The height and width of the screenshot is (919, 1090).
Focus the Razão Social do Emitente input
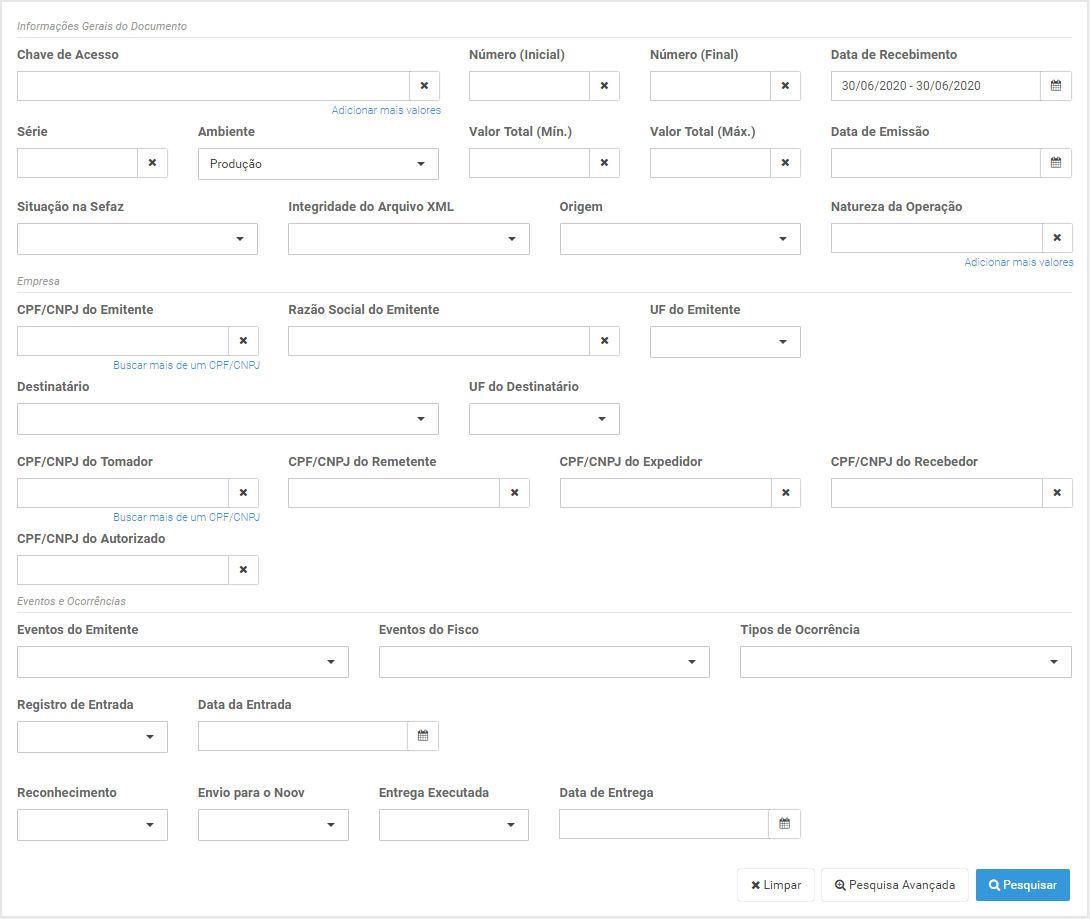click(x=439, y=341)
